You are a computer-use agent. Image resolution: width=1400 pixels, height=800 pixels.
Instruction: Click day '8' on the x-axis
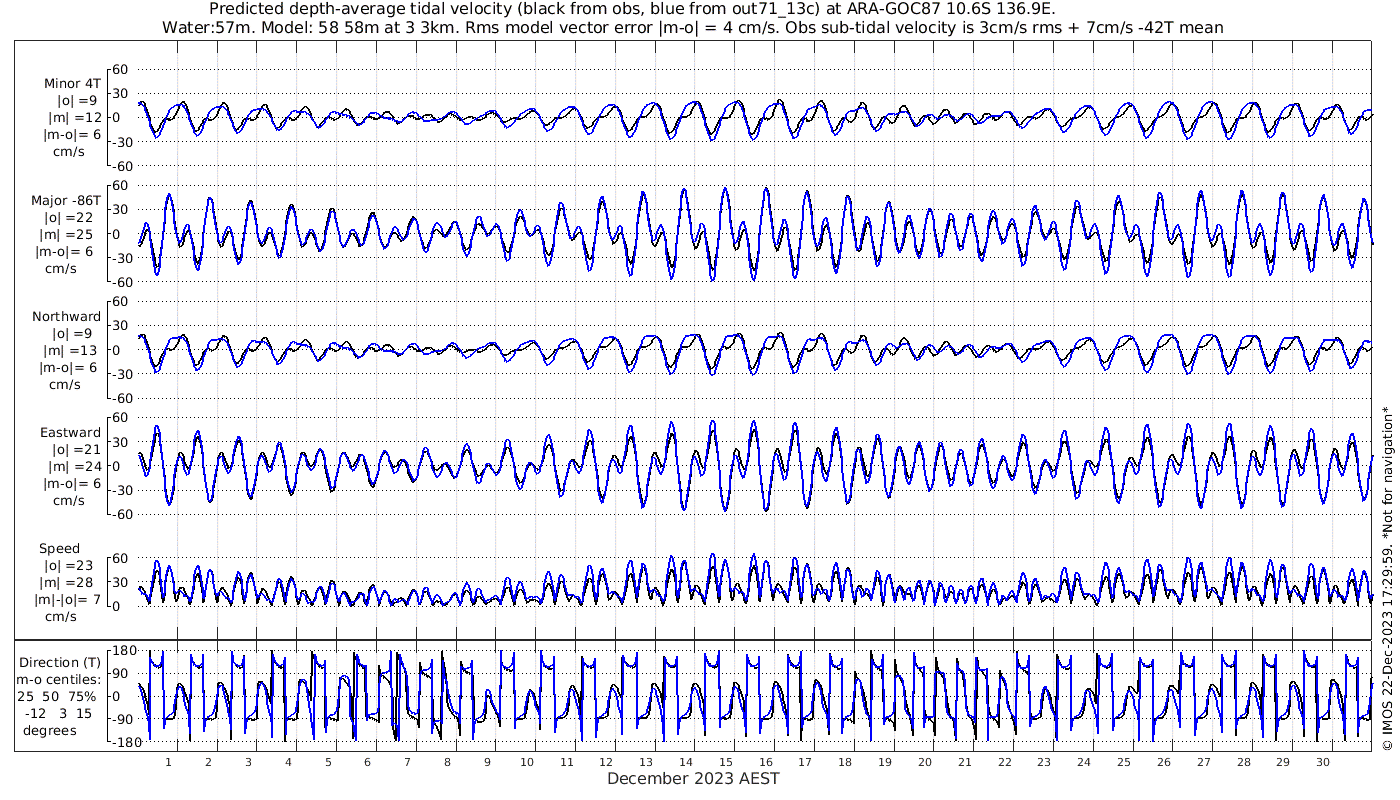[447, 762]
